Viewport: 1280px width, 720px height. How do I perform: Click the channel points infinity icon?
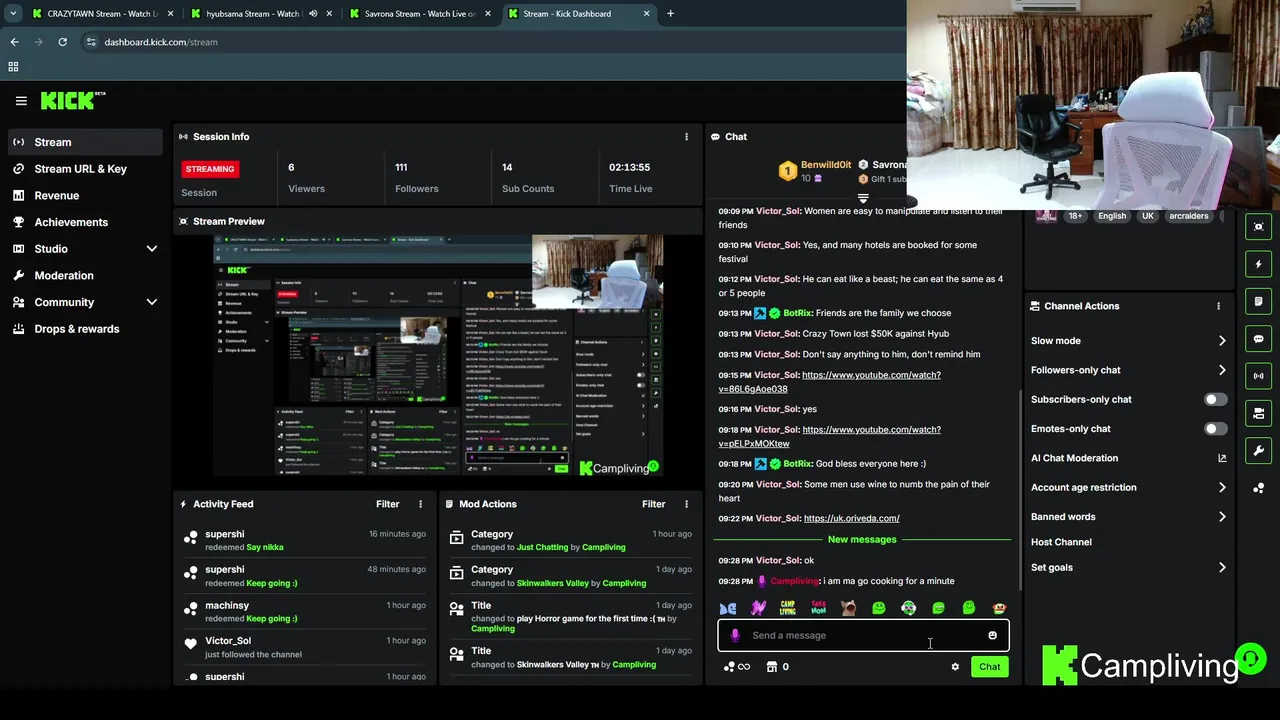[737, 667]
